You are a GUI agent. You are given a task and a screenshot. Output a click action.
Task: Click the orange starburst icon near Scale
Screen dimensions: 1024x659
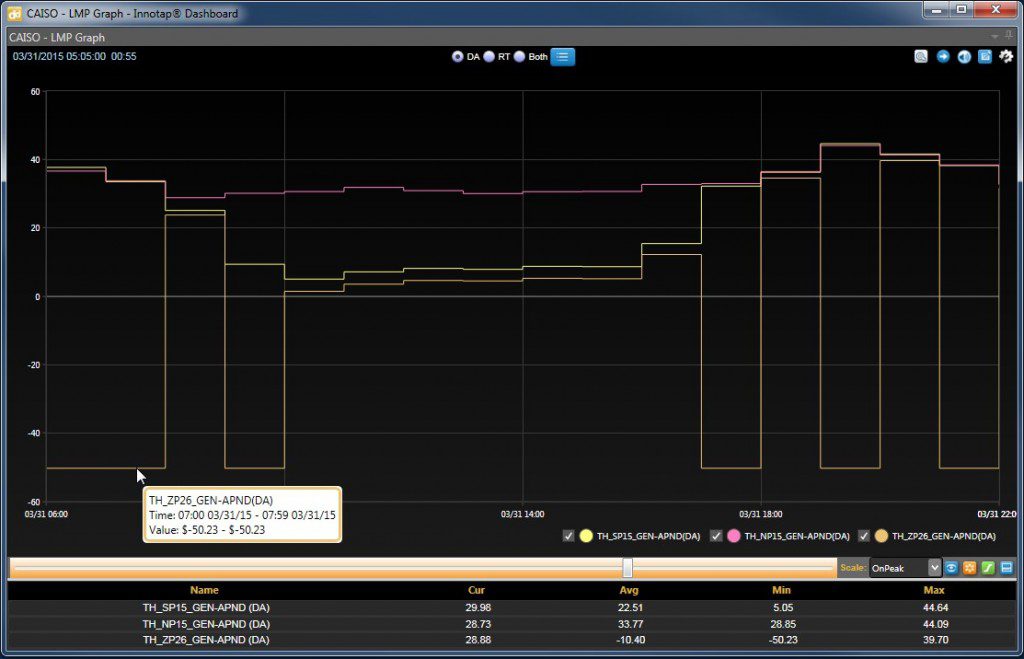click(x=970, y=568)
